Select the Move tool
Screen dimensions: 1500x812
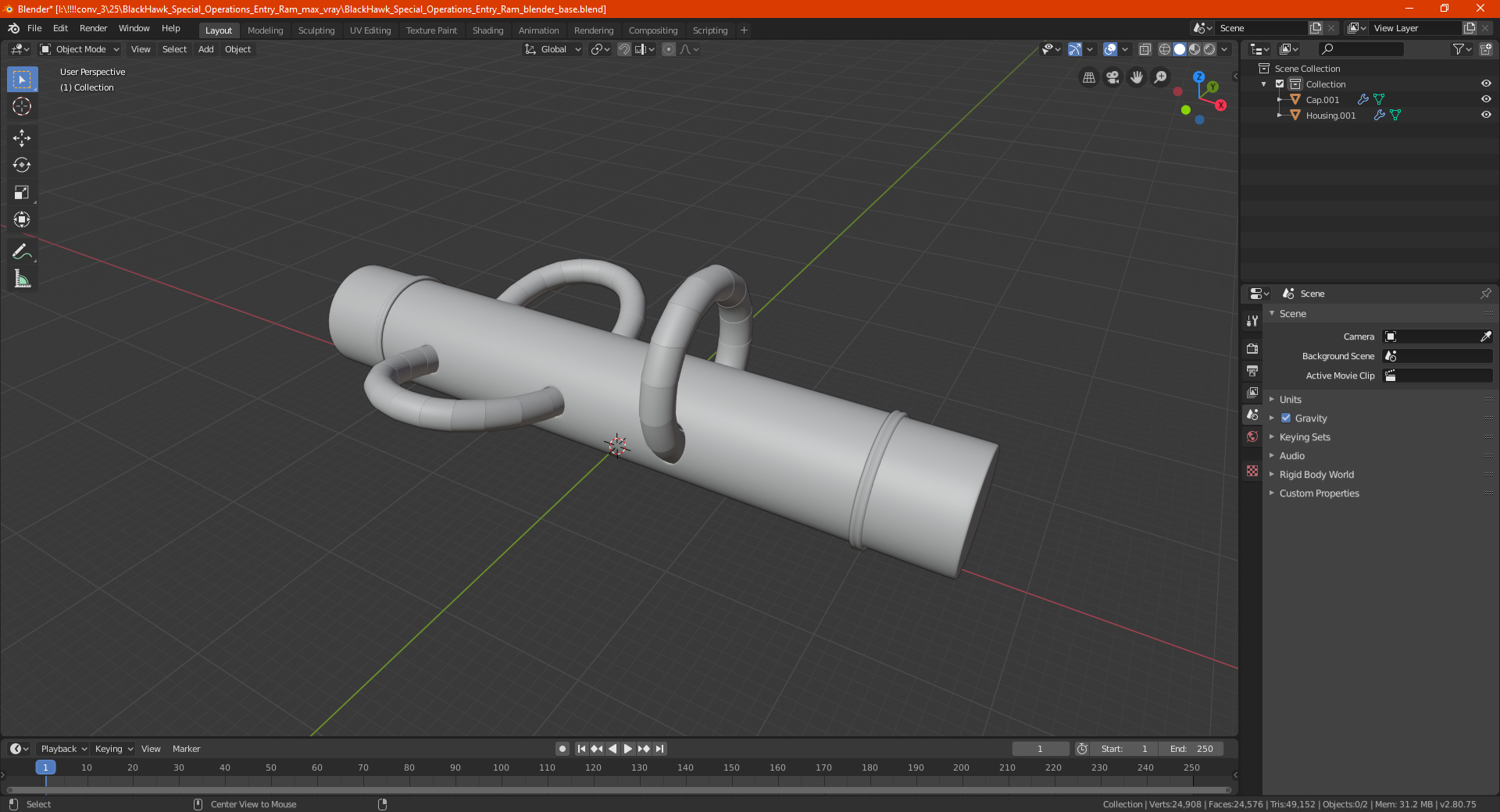[x=22, y=138]
